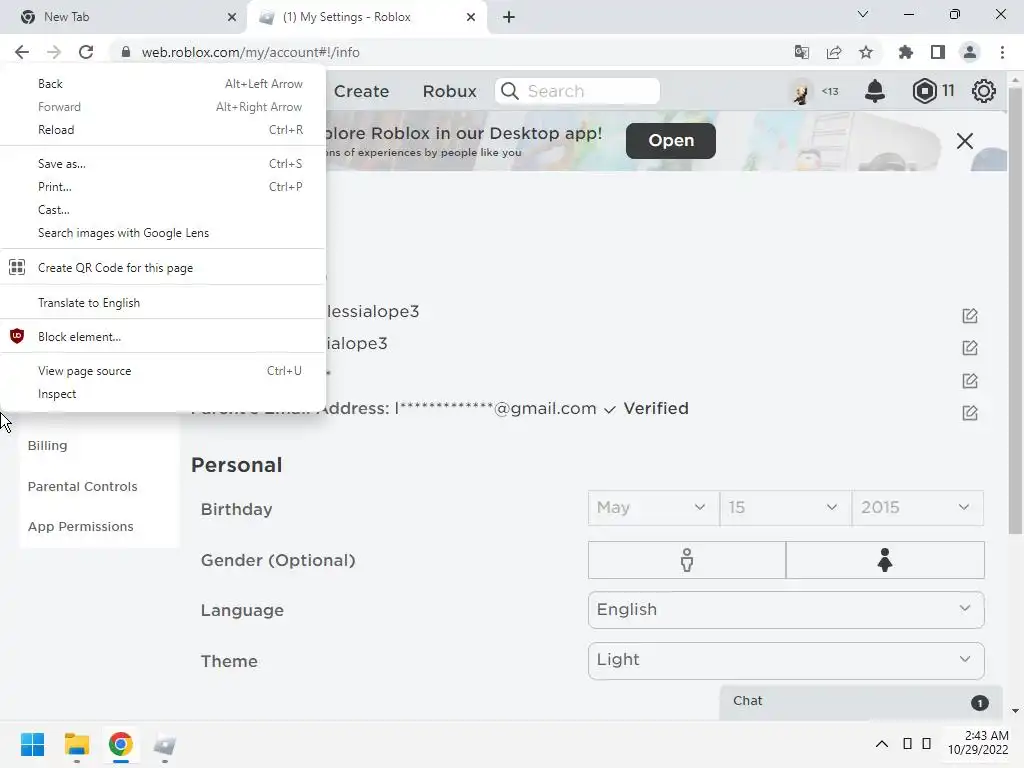Screen dimensions: 1024x768
Task: Click the Roblox Search field
Action: pyautogui.click(x=577, y=91)
